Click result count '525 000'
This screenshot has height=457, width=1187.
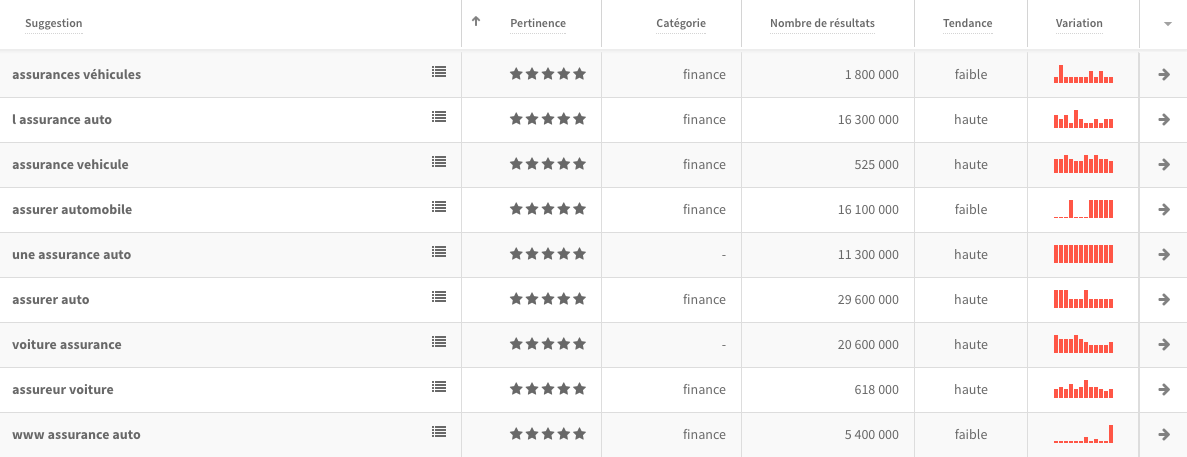click(x=878, y=164)
